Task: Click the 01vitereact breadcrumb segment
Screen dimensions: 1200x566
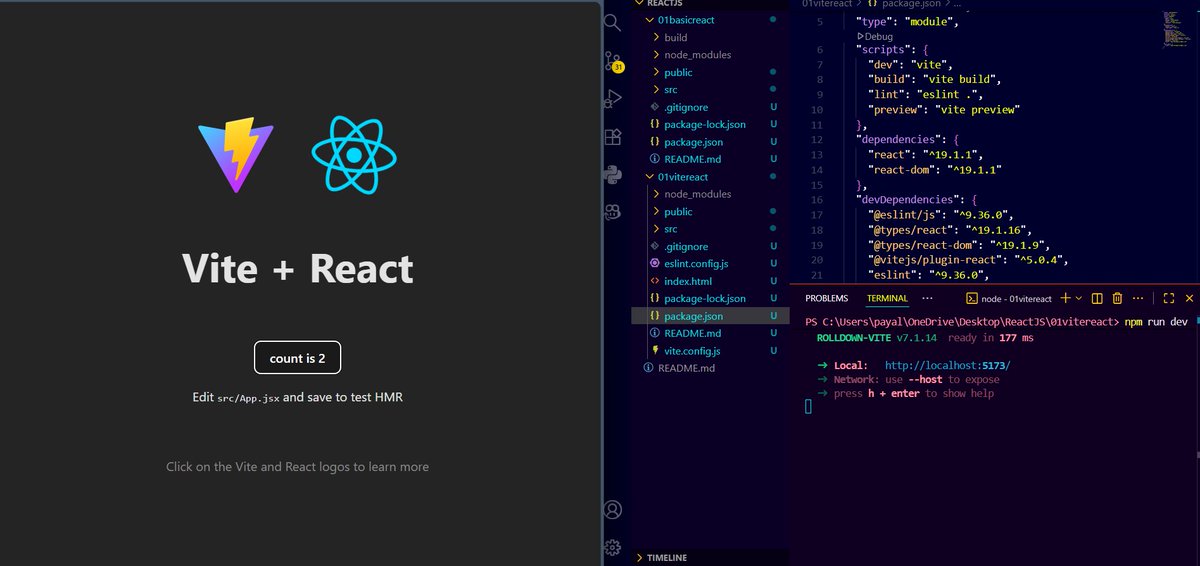Action: pos(826,4)
